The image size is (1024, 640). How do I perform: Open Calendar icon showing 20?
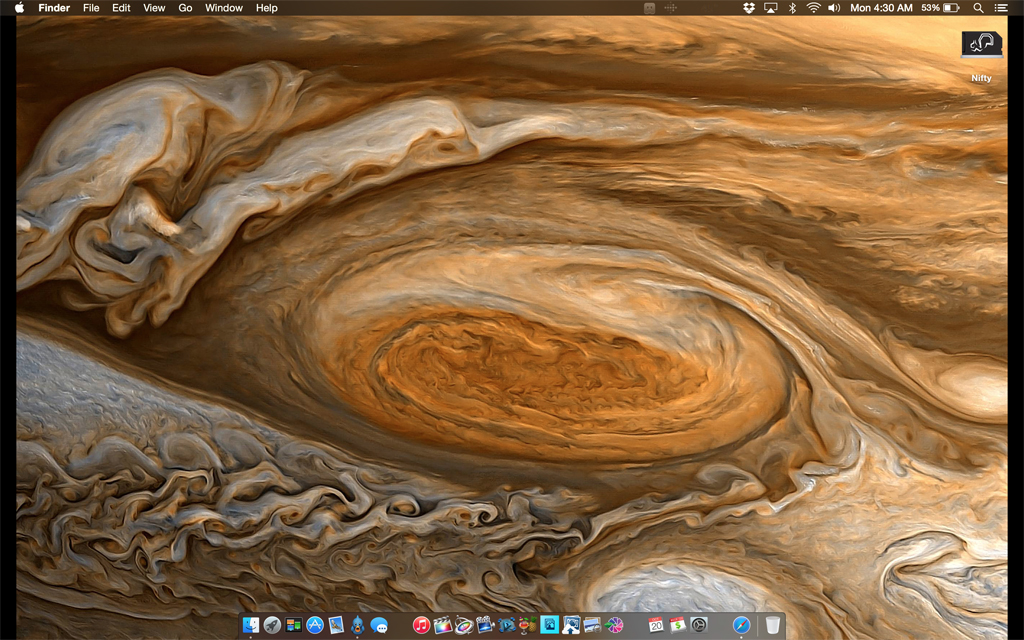tap(656, 625)
